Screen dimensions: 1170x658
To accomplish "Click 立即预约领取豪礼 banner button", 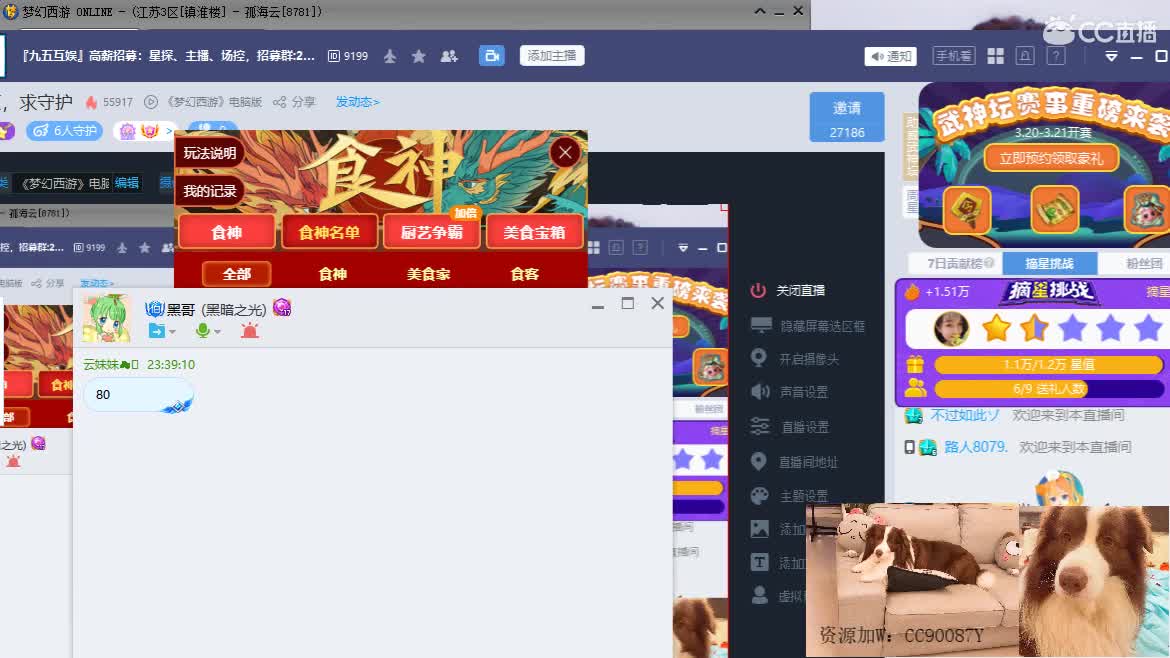I will pyautogui.click(x=1051, y=158).
